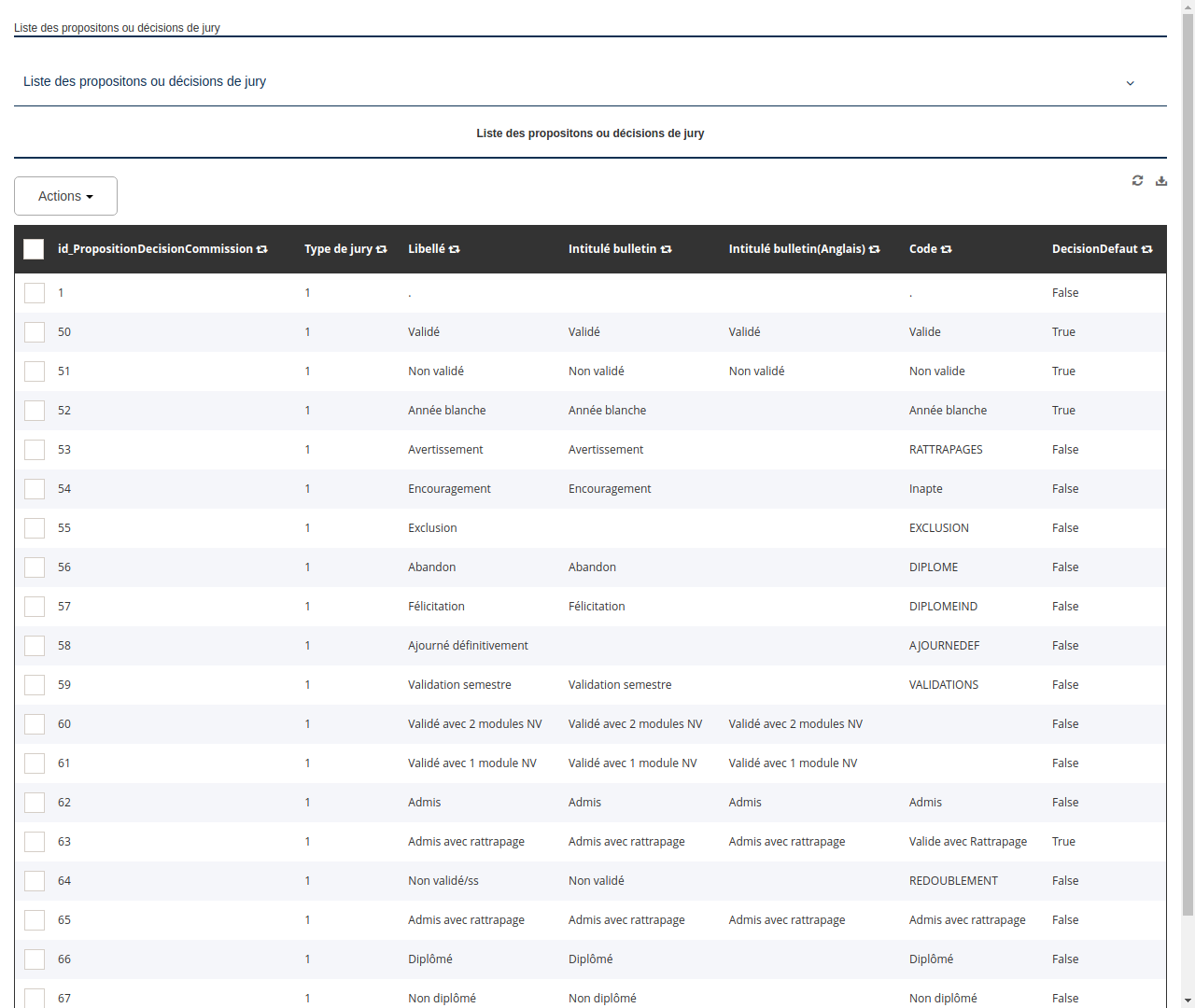Collapse the jury decisions panel via its chevron

click(1130, 83)
